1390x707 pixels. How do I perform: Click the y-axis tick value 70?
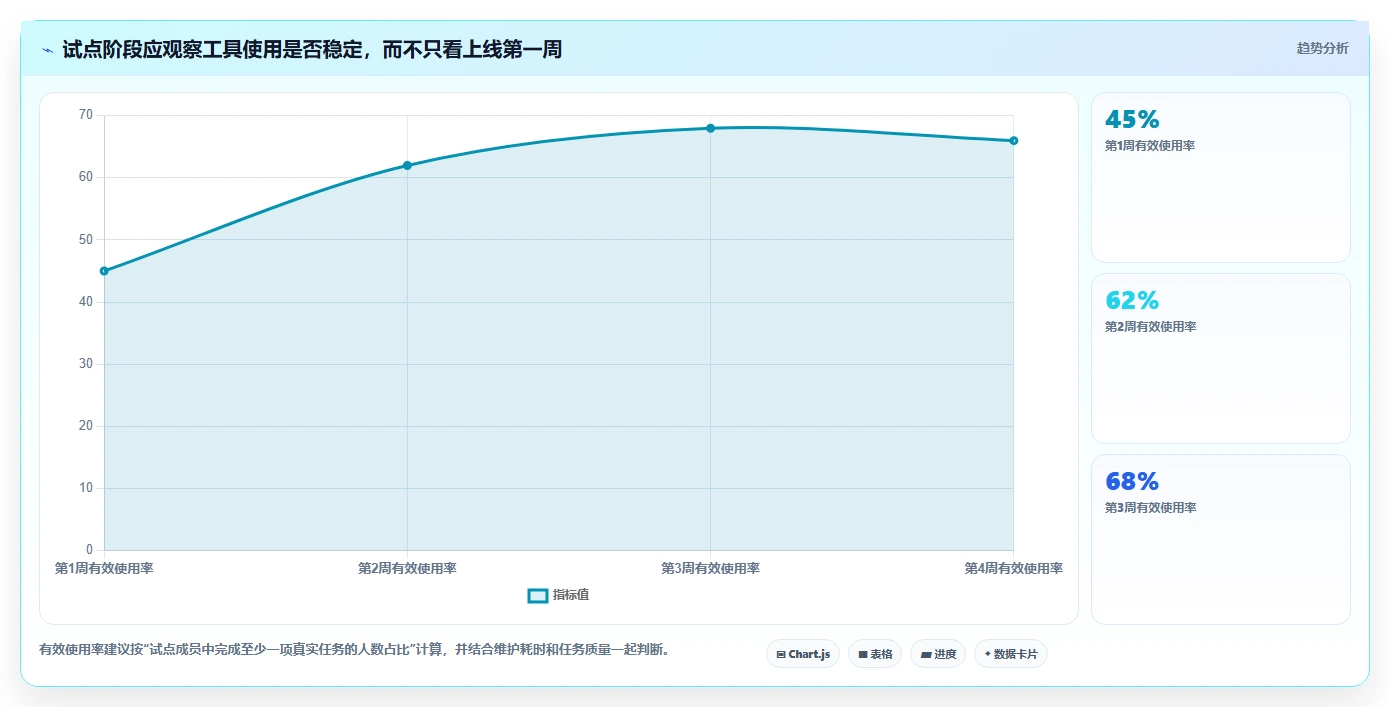click(85, 115)
